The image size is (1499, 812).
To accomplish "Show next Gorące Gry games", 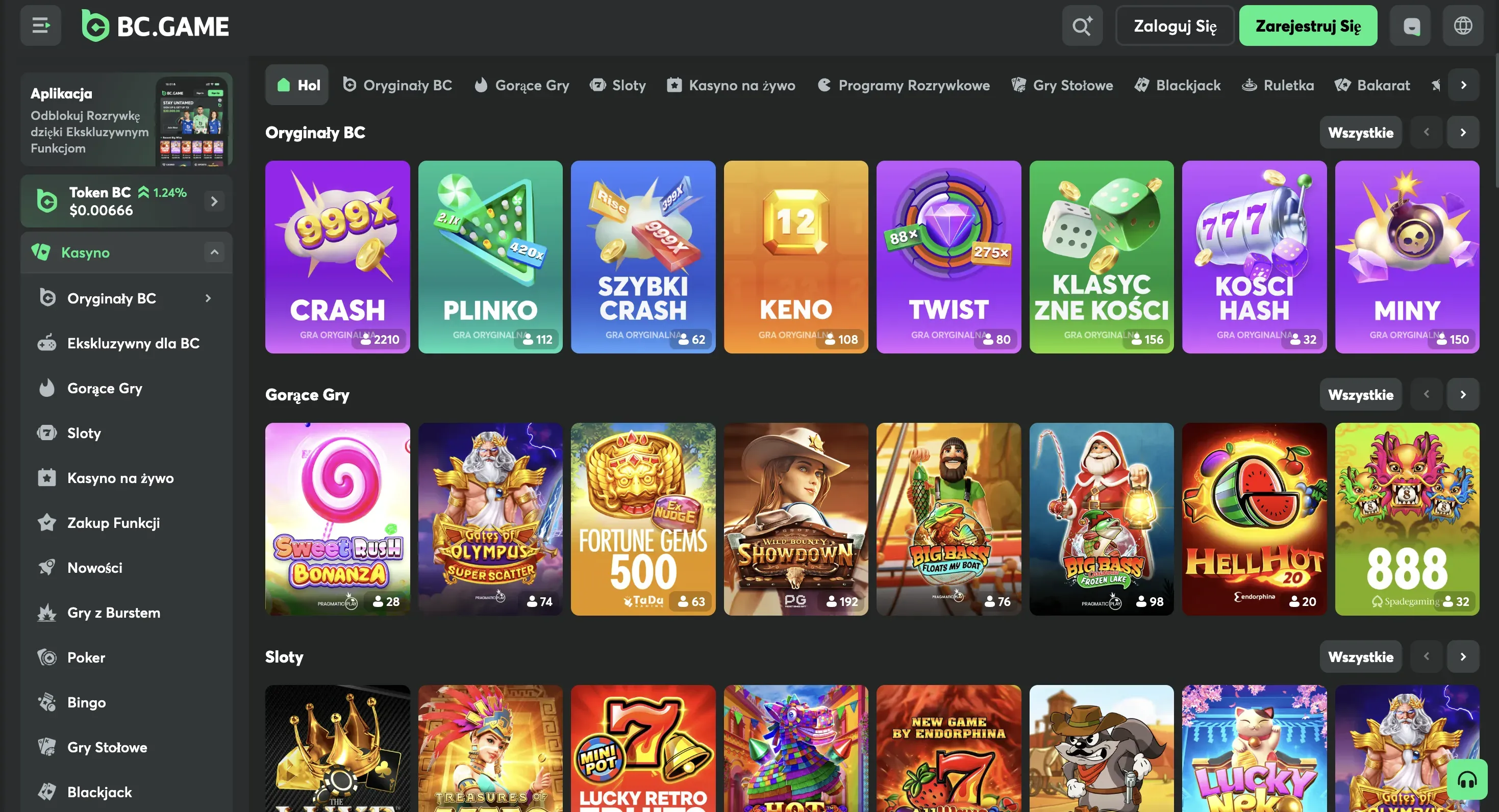I will (1463, 394).
